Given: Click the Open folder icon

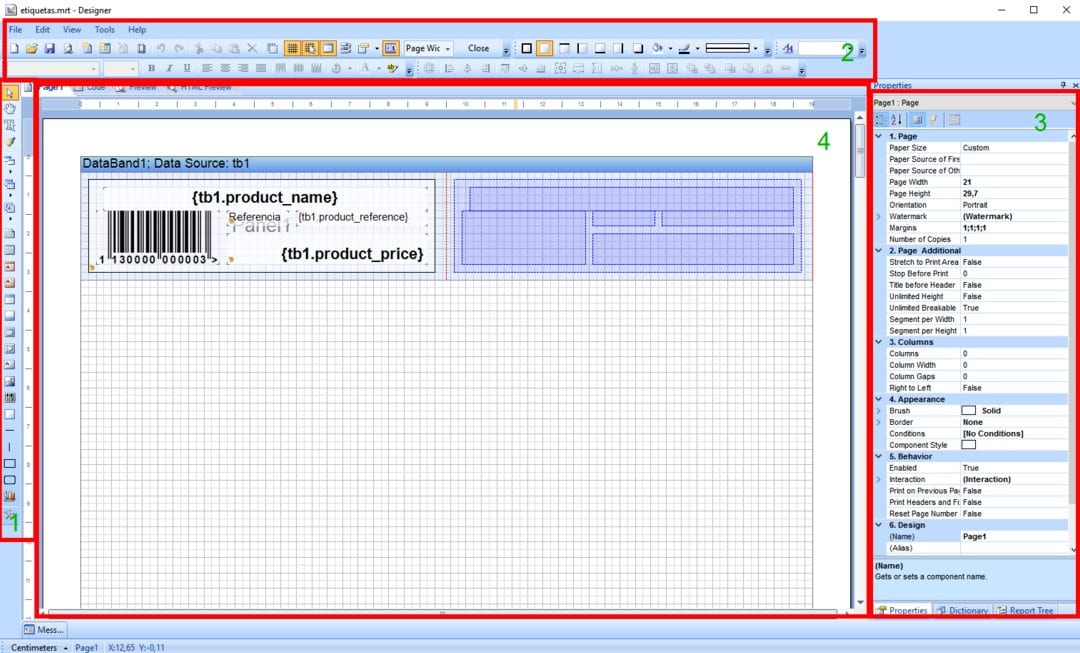Looking at the screenshot, I should point(31,48).
